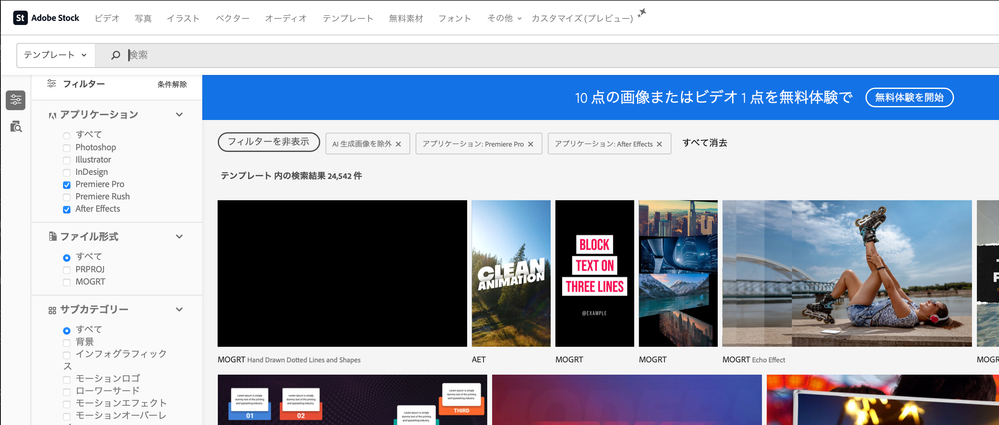
Task: Click the search magnifier icon
Action: (115, 55)
